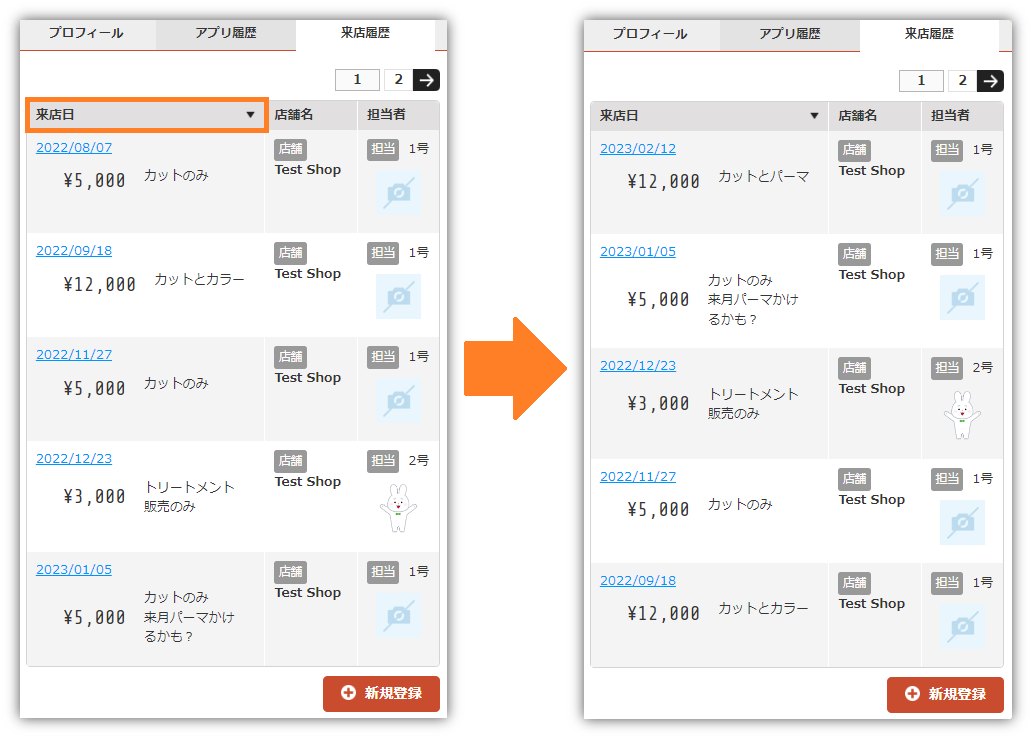1031x739 pixels.
Task: Click Test Shop in 2023/02/12 row
Action: coord(872,171)
